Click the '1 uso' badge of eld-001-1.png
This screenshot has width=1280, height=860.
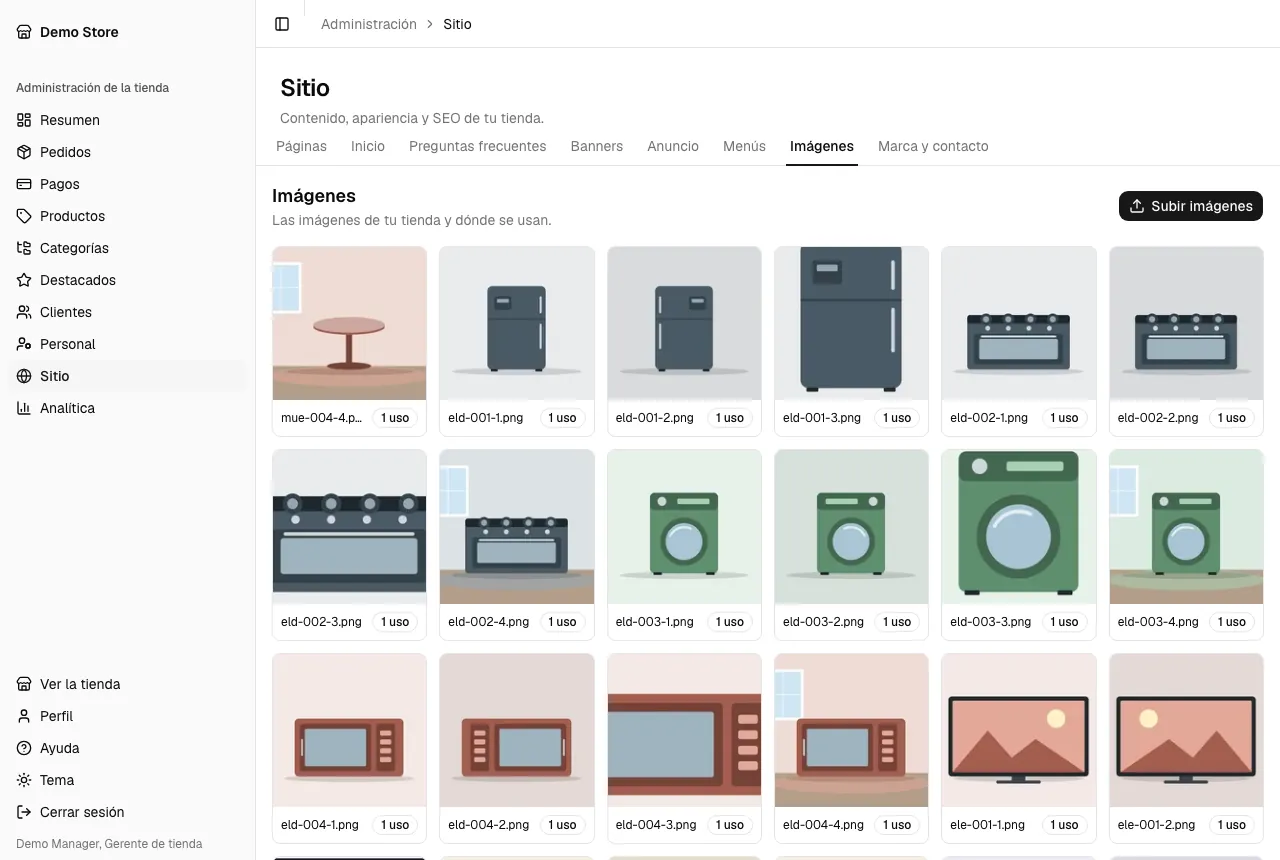coord(565,418)
